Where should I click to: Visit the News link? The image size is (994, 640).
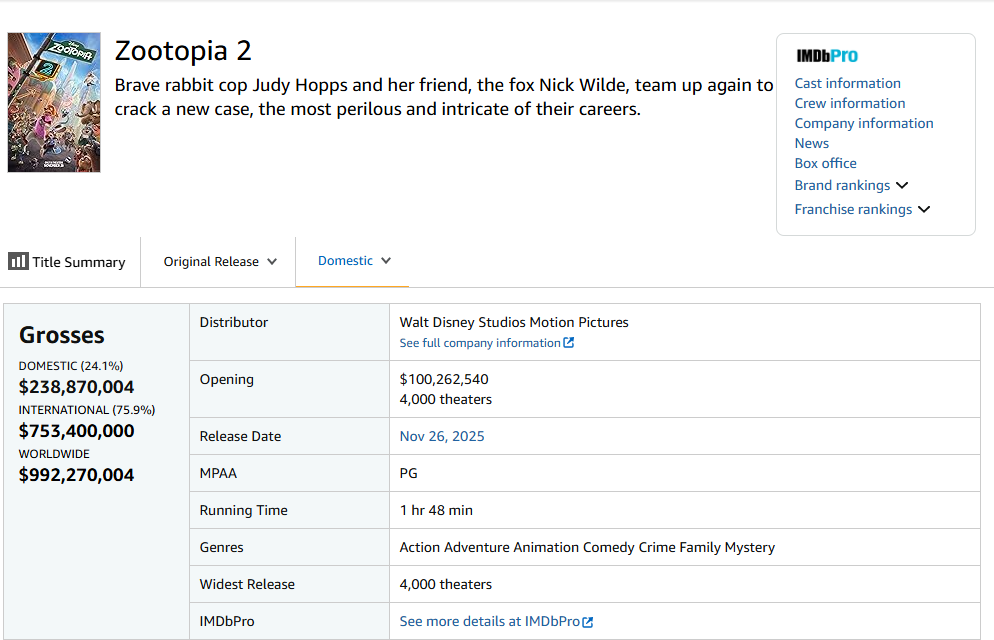pos(811,143)
